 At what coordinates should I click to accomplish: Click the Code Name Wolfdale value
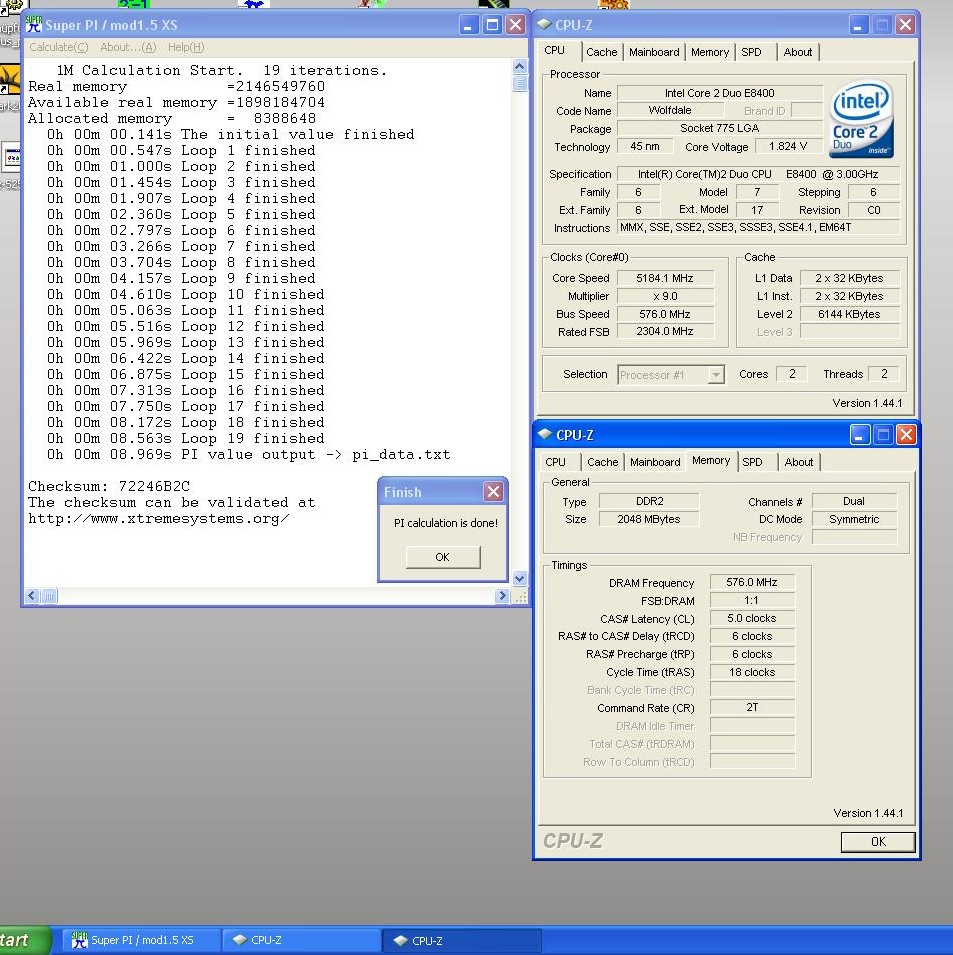click(670, 110)
